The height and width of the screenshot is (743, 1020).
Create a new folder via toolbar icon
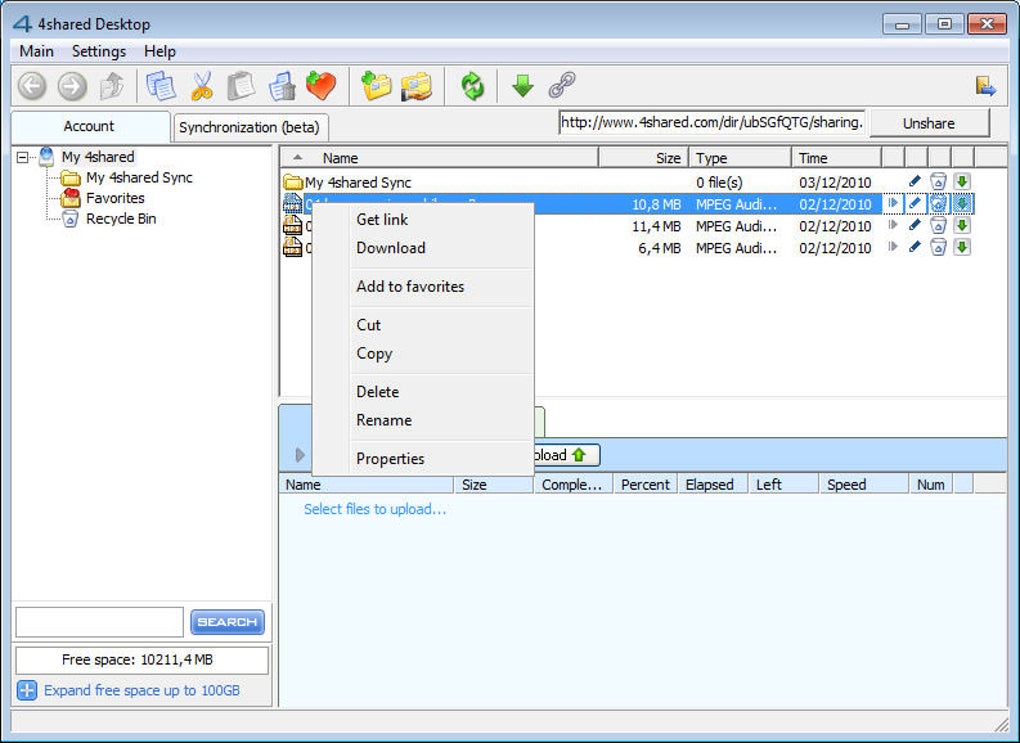point(376,85)
